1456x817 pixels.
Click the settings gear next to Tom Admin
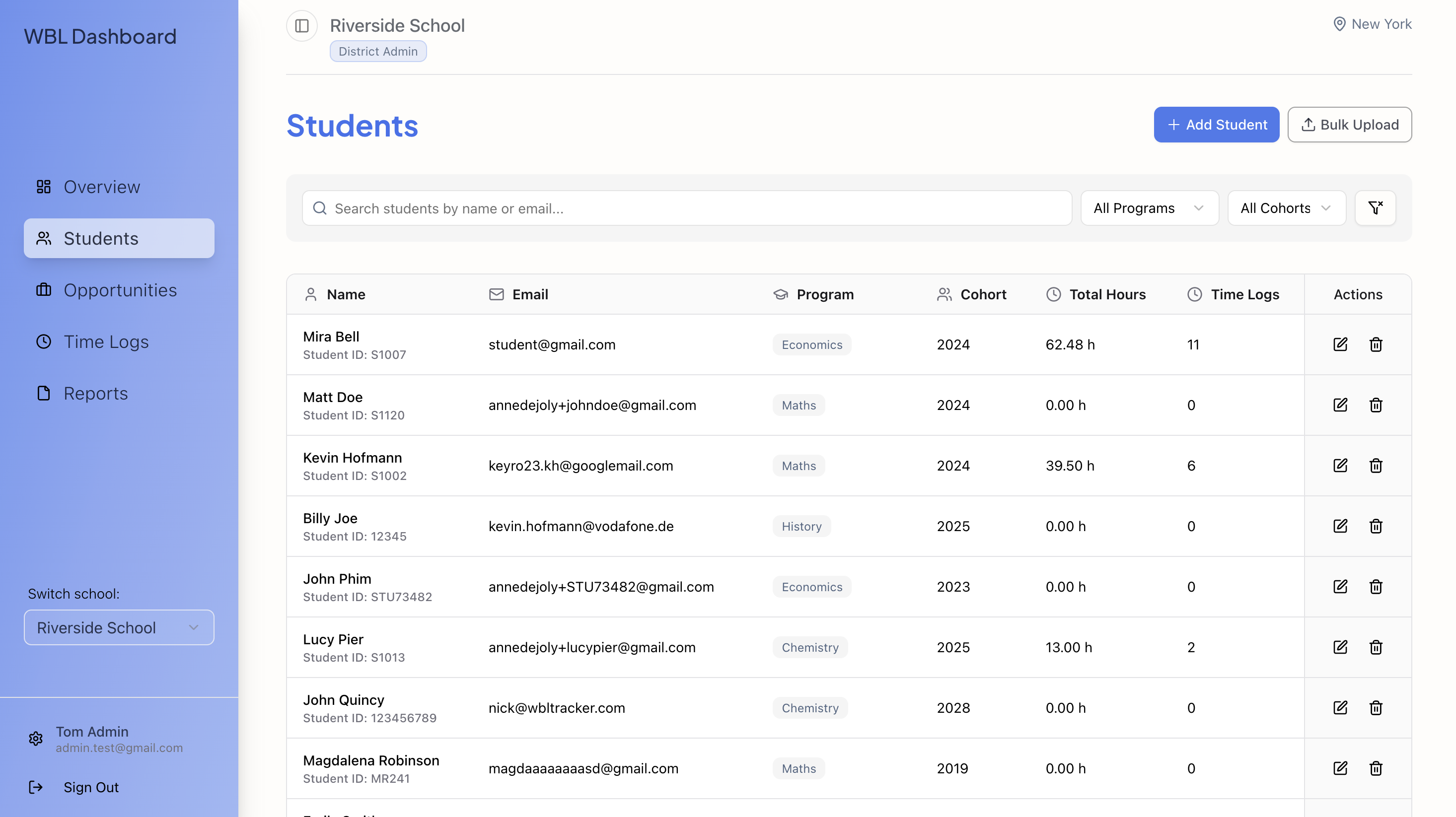coord(36,739)
